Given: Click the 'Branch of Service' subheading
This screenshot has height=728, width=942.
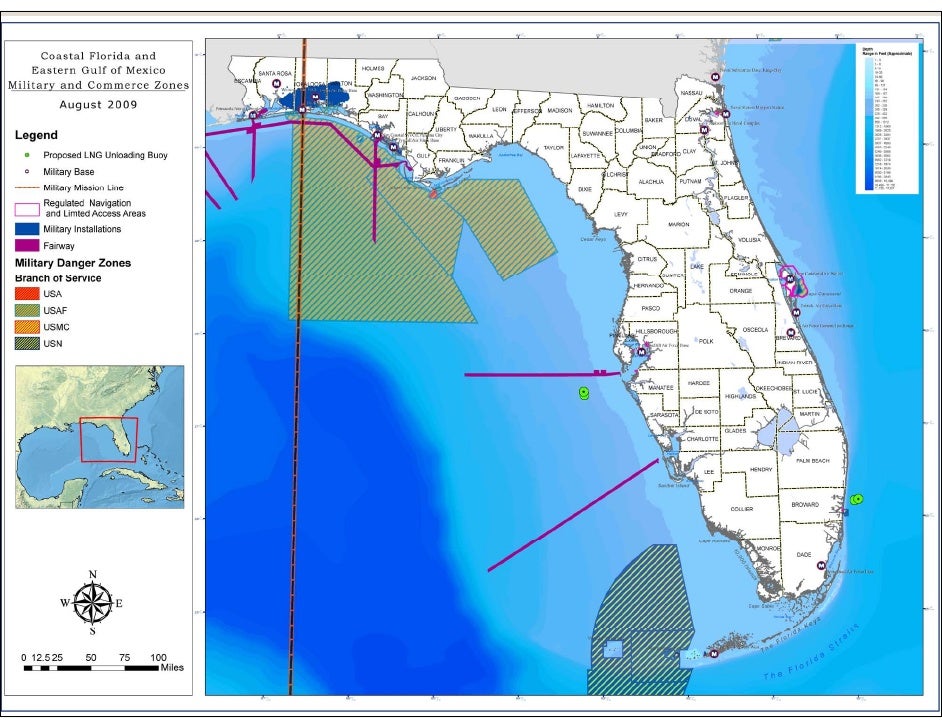Looking at the screenshot, I should pyautogui.click(x=58, y=278).
